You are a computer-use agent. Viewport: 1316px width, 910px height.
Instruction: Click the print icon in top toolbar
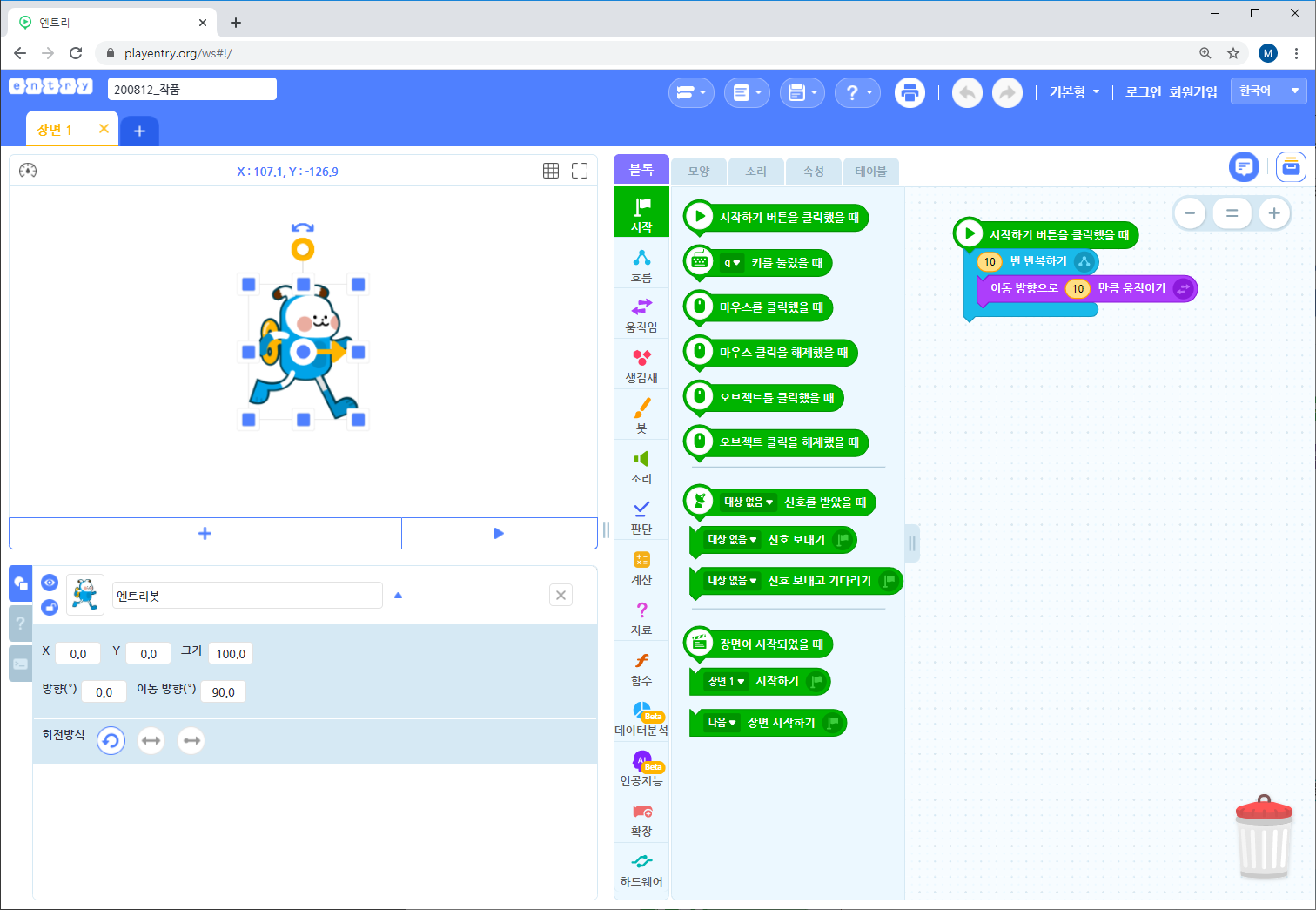click(910, 92)
